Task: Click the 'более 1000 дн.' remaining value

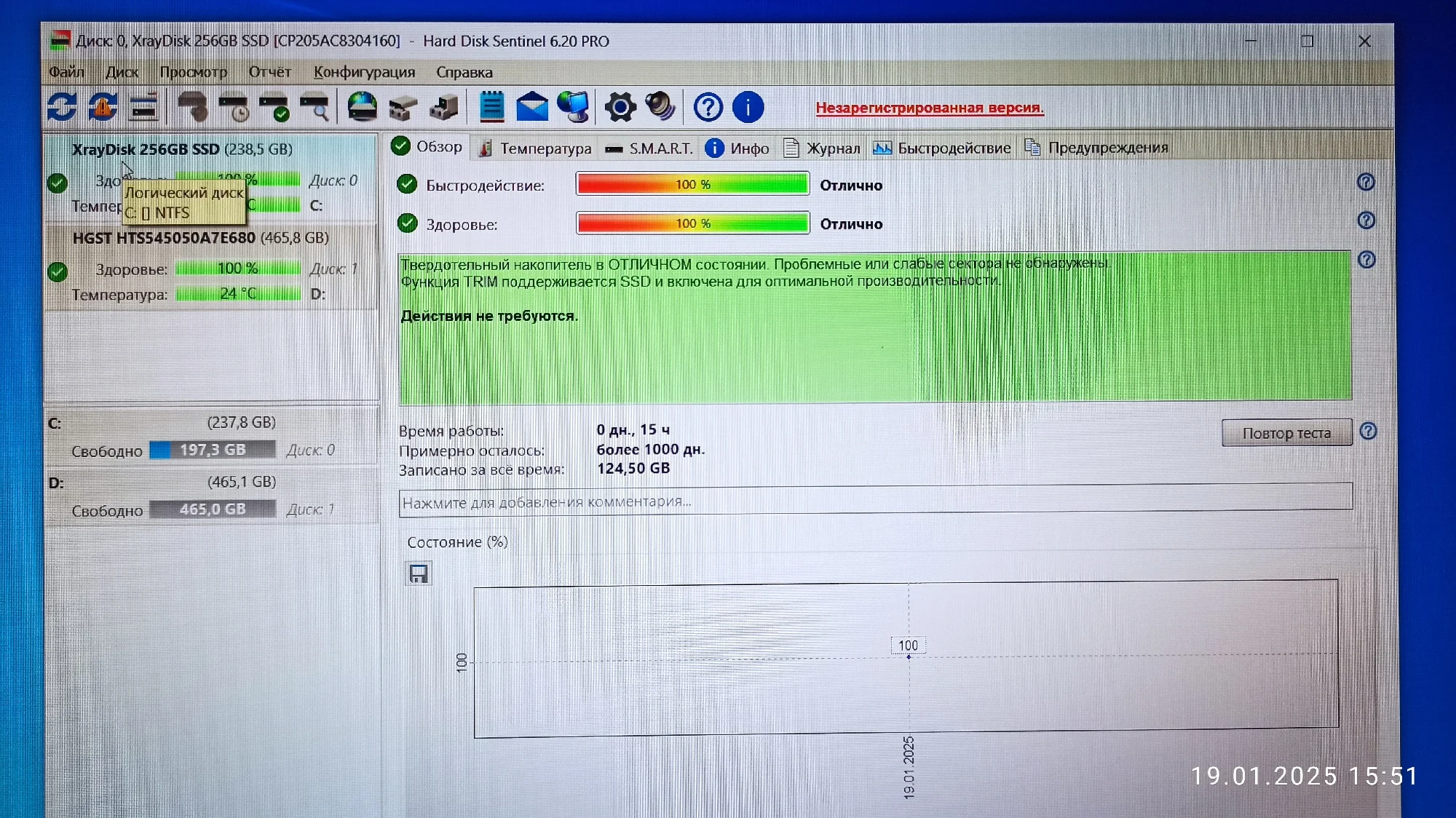Action: click(x=651, y=450)
